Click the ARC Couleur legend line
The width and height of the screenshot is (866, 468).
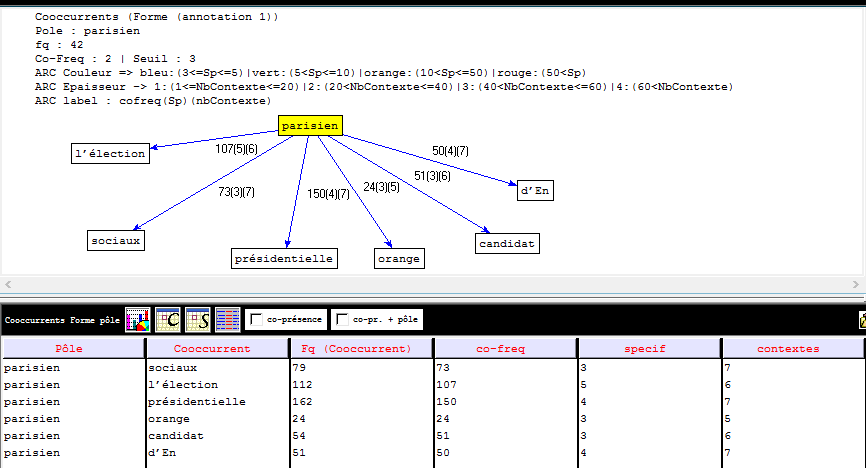(310, 72)
